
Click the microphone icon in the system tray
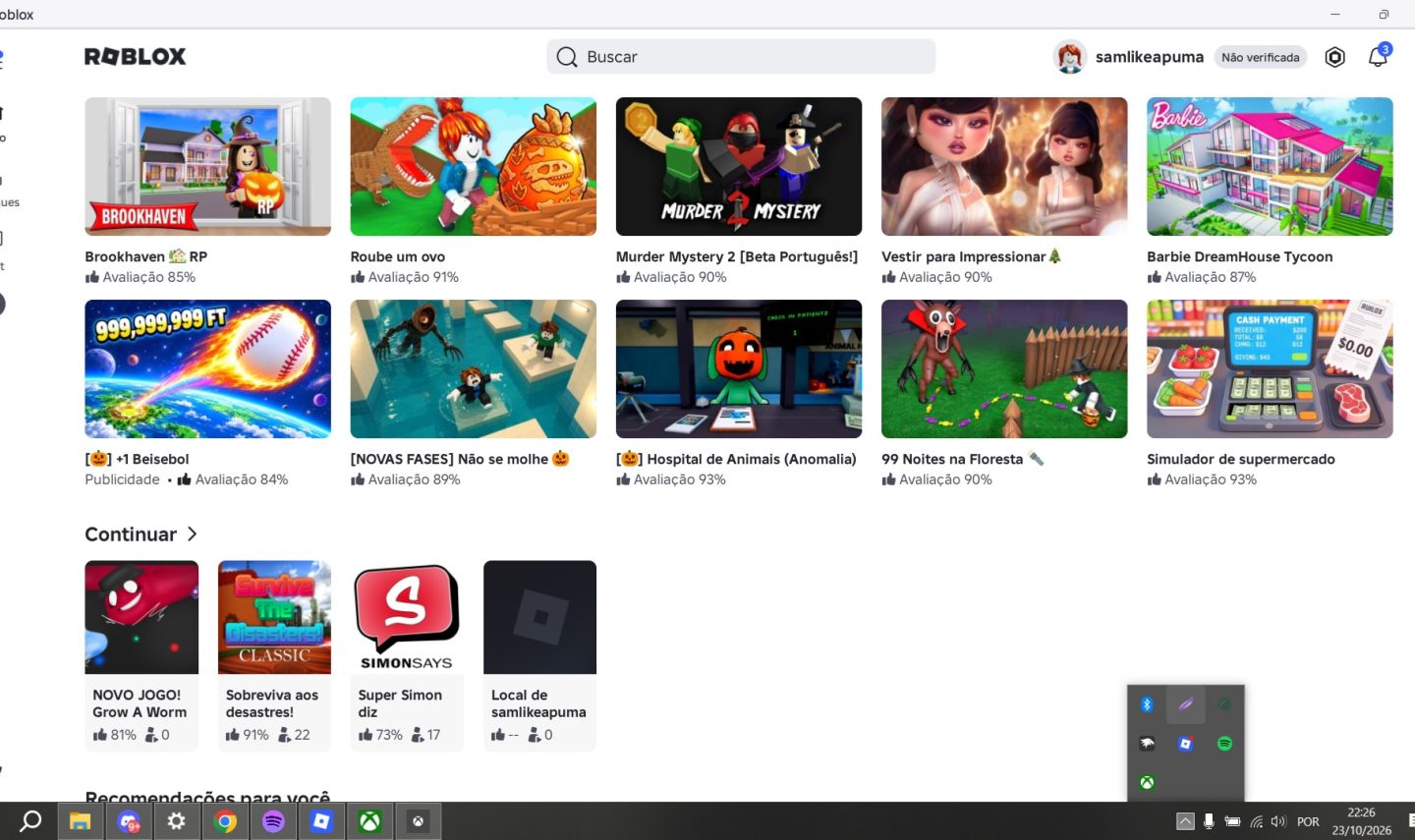pyautogui.click(x=1209, y=821)
